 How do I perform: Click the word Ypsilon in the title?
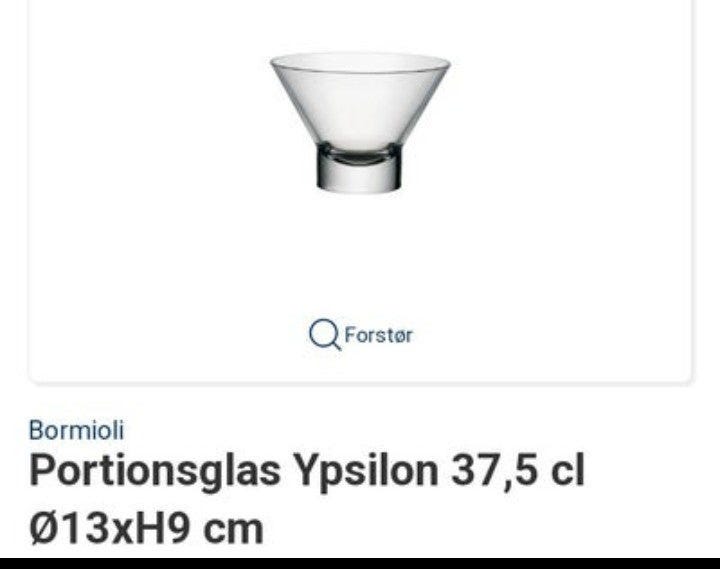pos(366,471)
